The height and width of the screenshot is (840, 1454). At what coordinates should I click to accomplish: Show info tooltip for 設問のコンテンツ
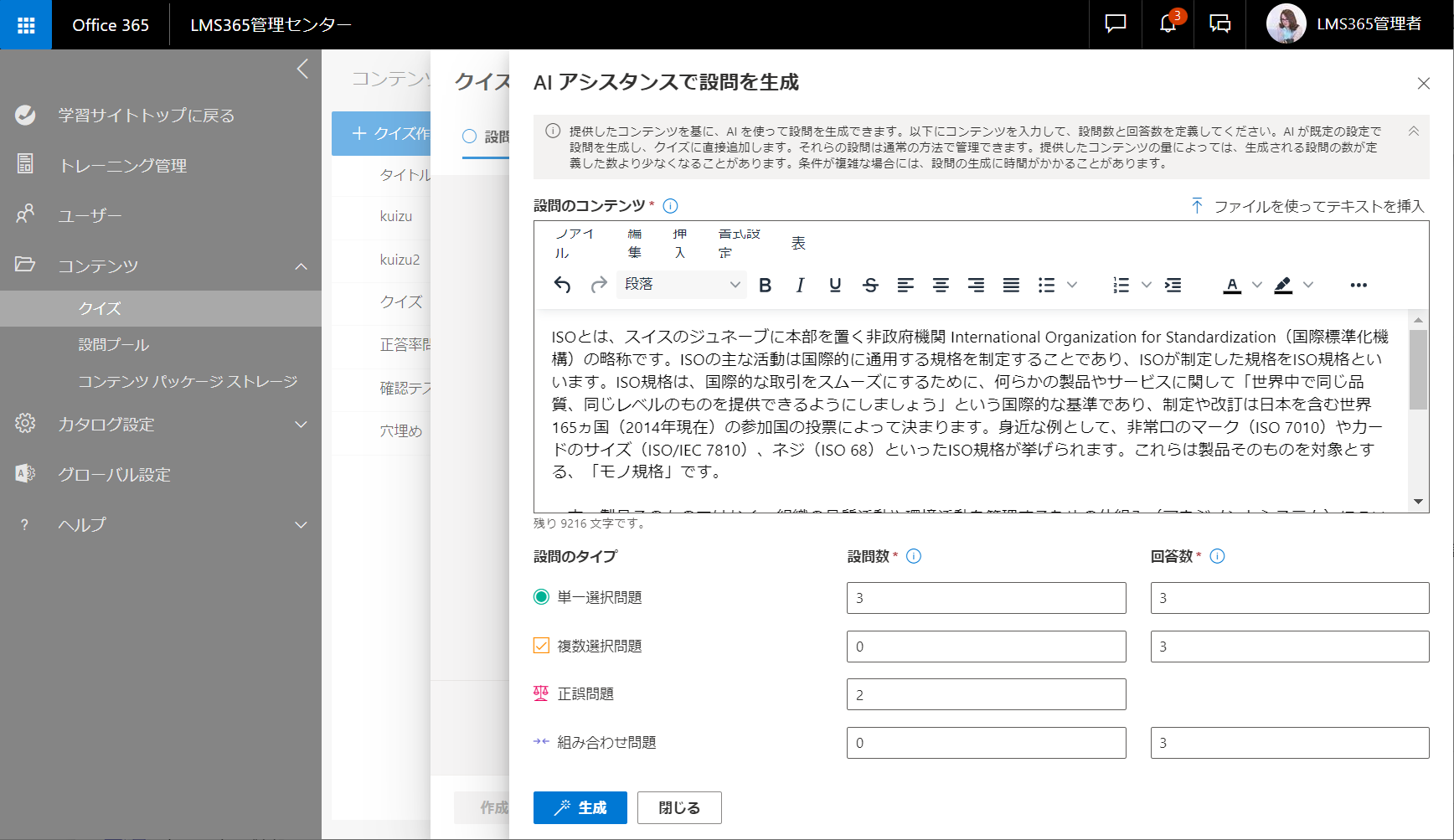(x=670, y=206)
